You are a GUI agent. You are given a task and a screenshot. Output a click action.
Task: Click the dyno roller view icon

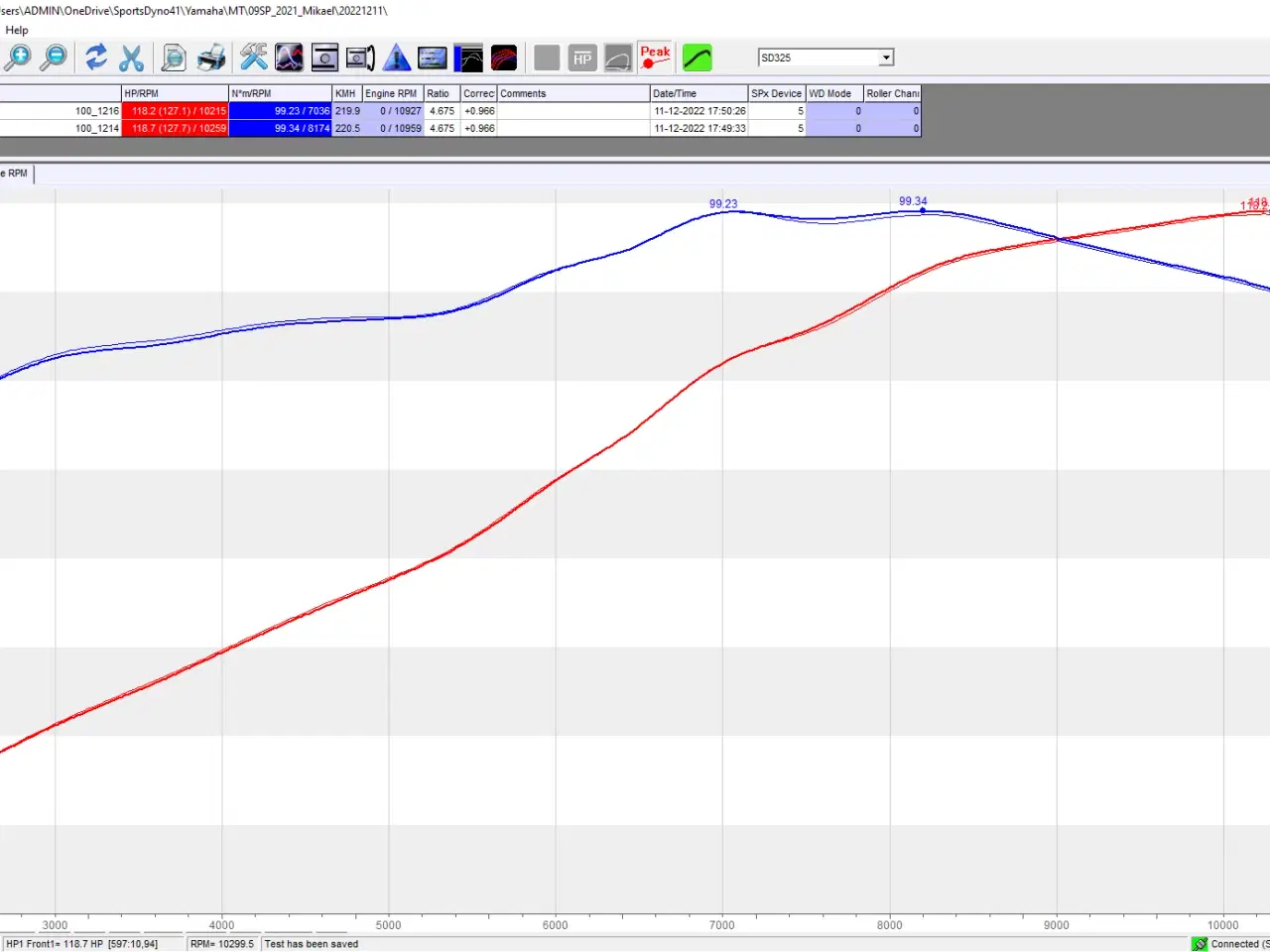click(x=324, y=58)
